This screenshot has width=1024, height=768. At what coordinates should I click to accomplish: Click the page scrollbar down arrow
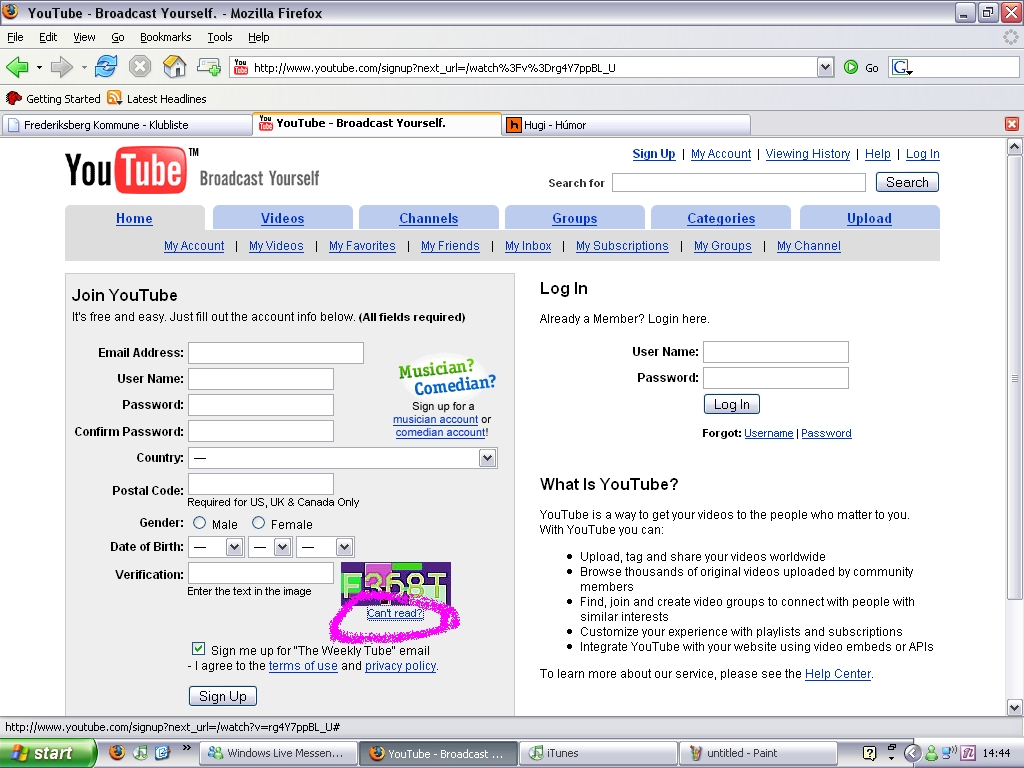(1014, 707)
